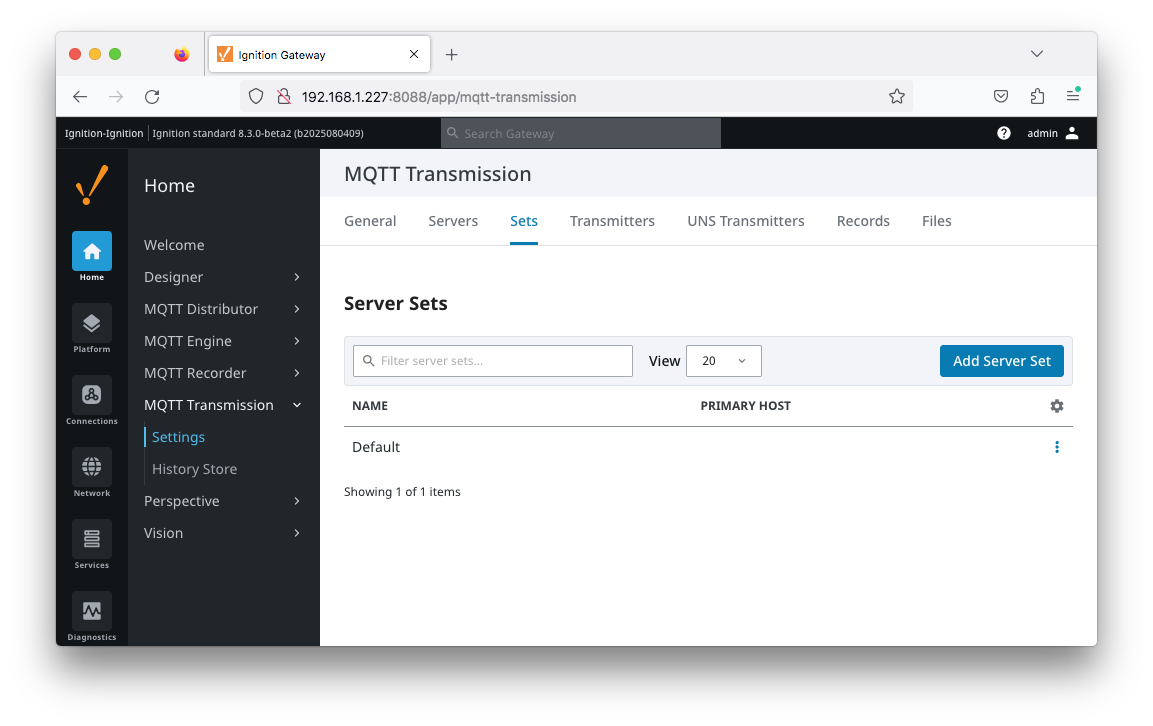1153x726 pixels.
Task: Switch to the UNS Transmitters tab
Action: pyautogui.click(x=746, y=221)
